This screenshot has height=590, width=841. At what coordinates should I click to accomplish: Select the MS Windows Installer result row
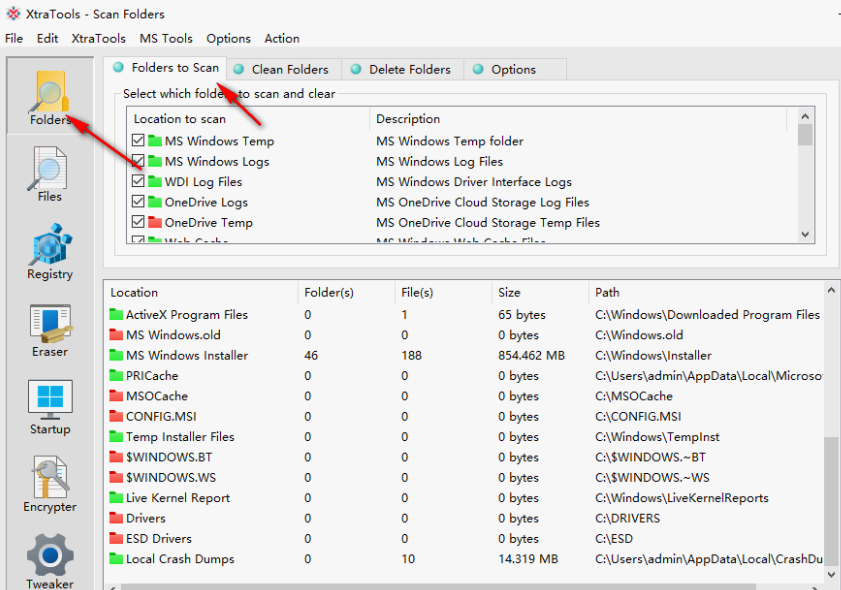pyautogui.click(x=186, y=355)
